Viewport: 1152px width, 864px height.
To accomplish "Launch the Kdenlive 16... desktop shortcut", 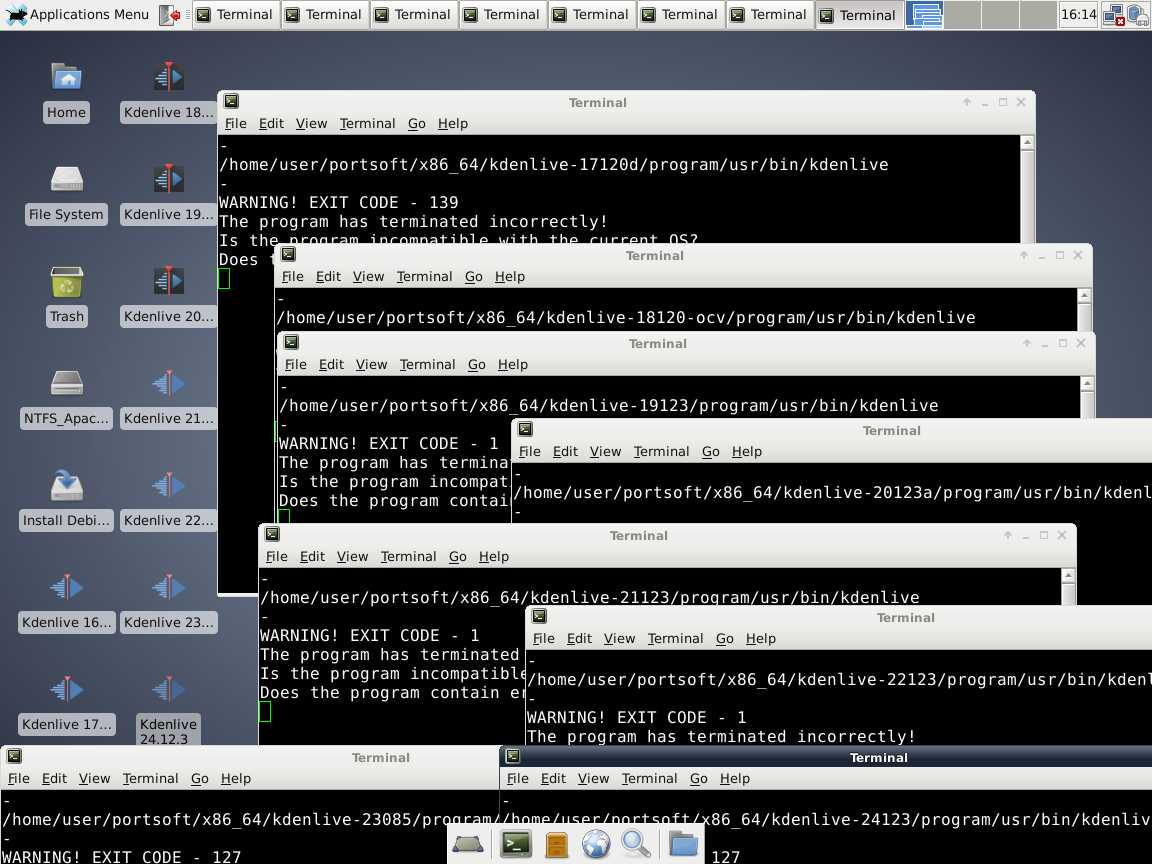I will click(66, 602).
